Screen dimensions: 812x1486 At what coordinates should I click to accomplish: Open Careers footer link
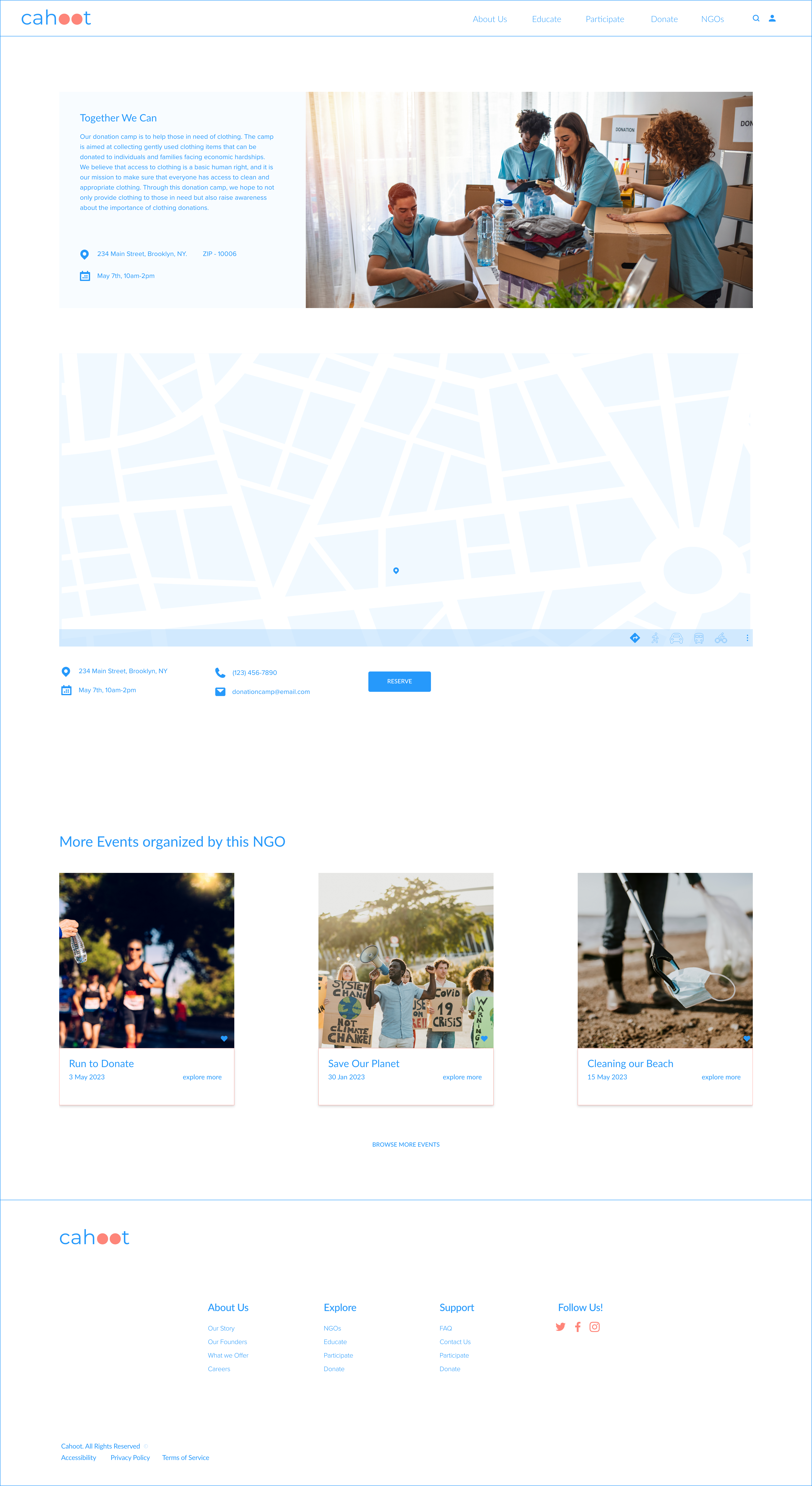click(x=219, y=1369)
